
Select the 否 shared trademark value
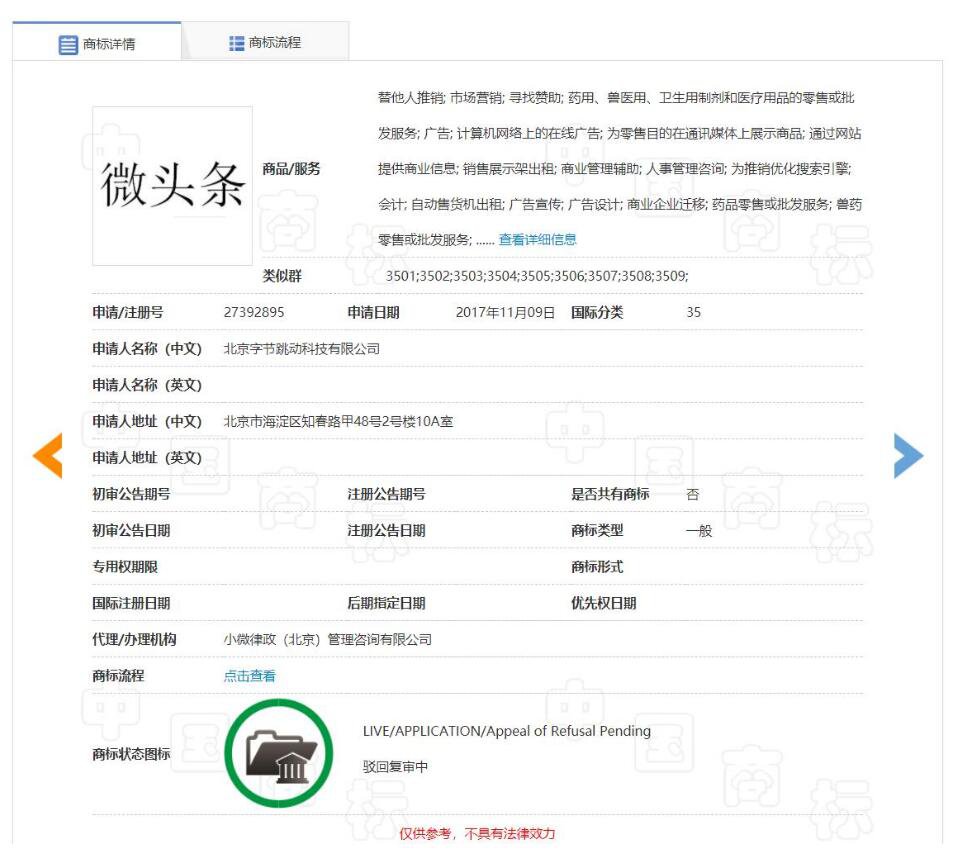point(692,494)
